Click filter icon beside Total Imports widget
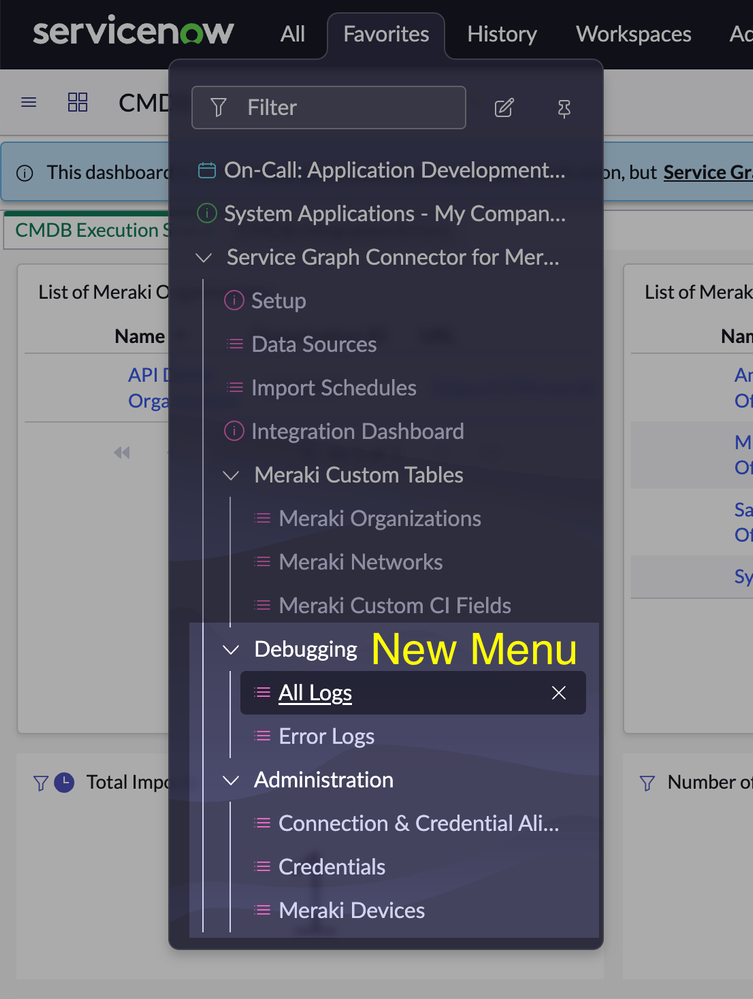Image resolution: width=753 pixels, height=999 pixels. 41,783
